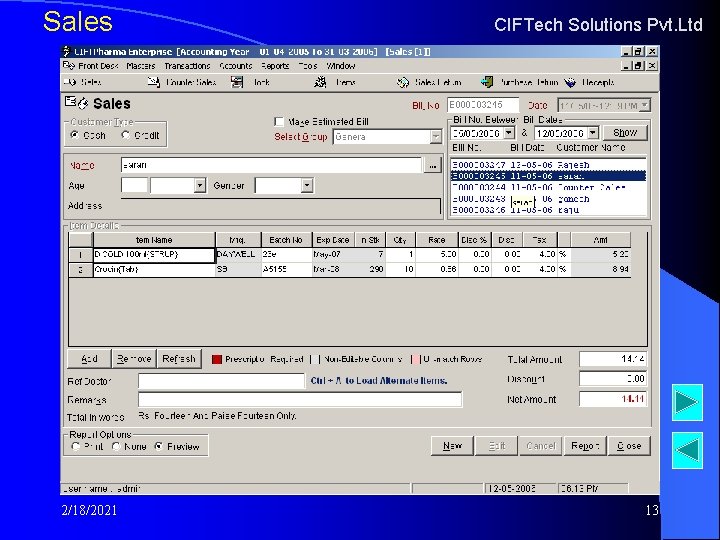Click D COLD 100ml(SYRUP) item cell
Image resolution: width=720 pixels, height=540 pixels.
154,254
